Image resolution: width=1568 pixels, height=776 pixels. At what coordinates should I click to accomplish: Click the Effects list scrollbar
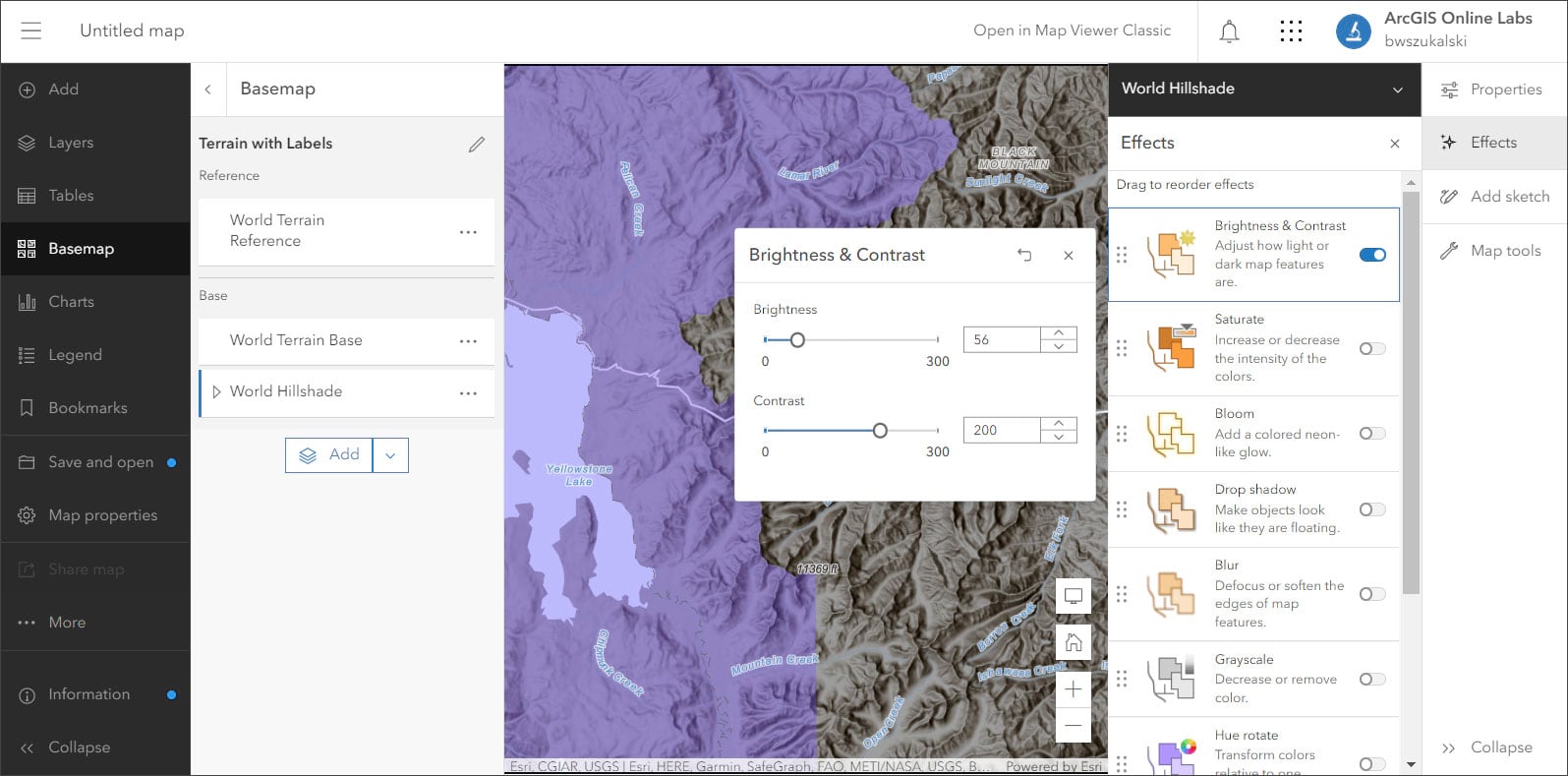pyautogui.click(x=1411, y=393)
